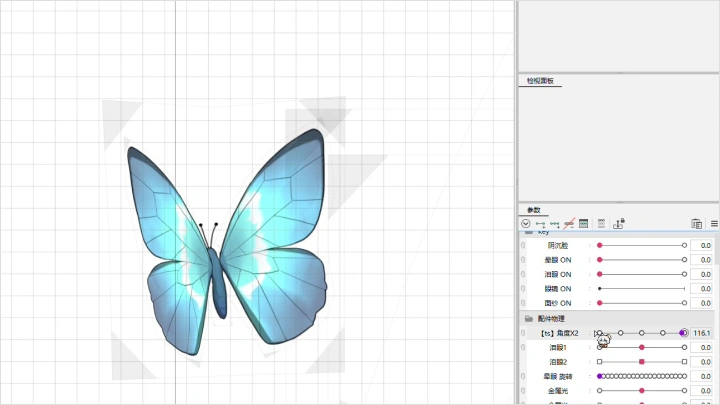This screenshot has width=720, height=405.
Task: Click the 阴沉脸 parameter slider
Action: 641,246
